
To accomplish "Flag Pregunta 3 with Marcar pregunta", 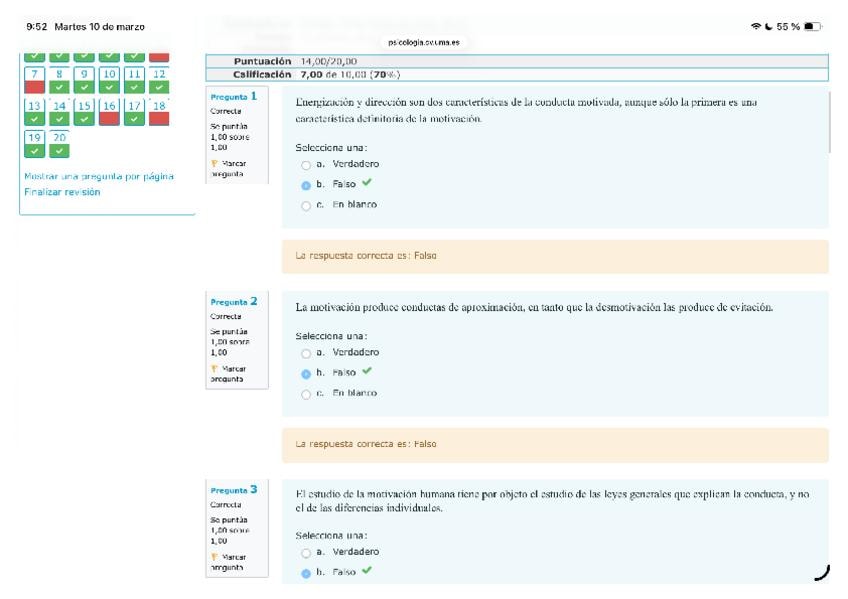I will (228, 562).
